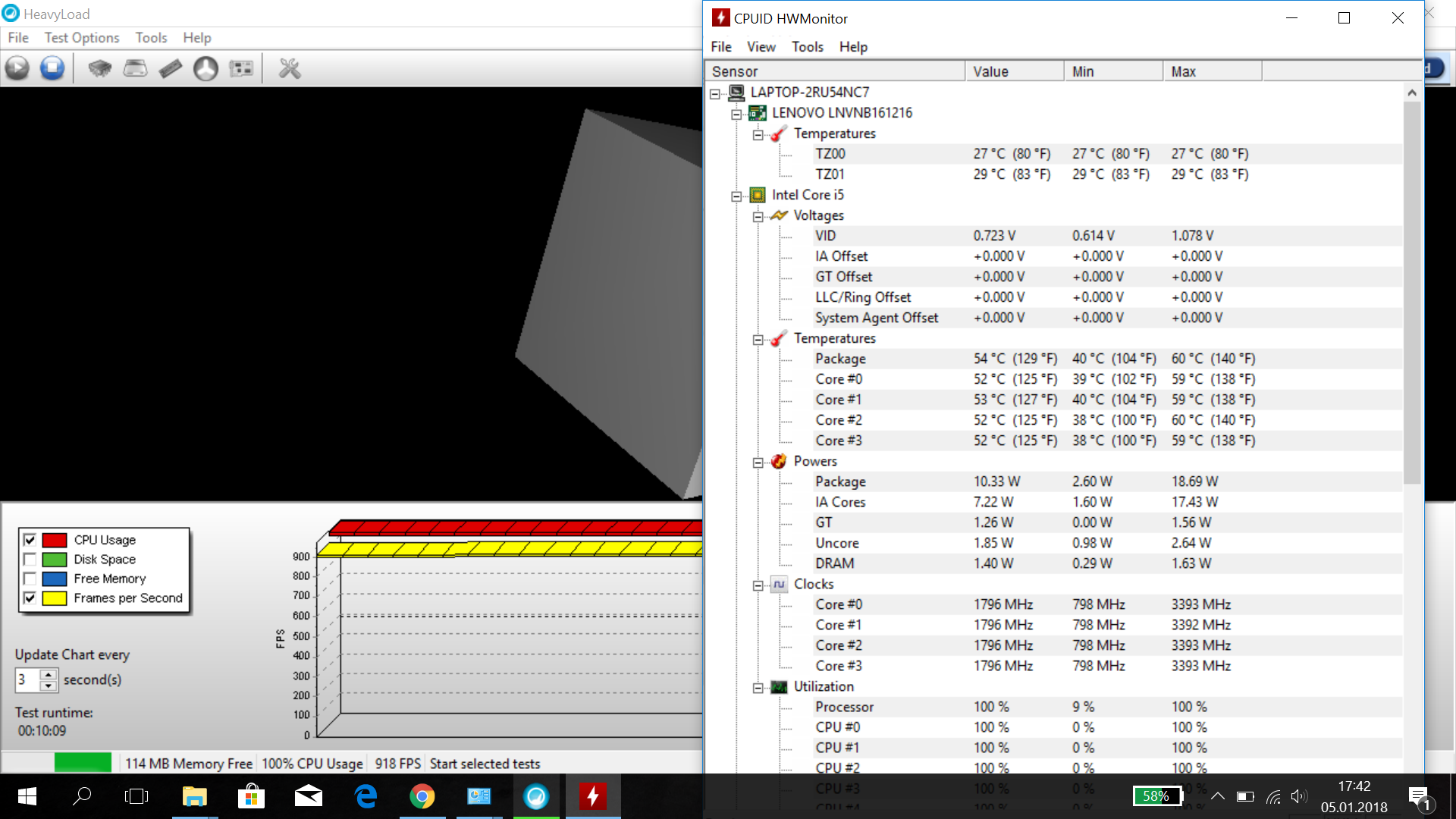
Task: Open the Test Options menu in HeavyLoad
Action: pyautogui.click(x=81, y=38)
